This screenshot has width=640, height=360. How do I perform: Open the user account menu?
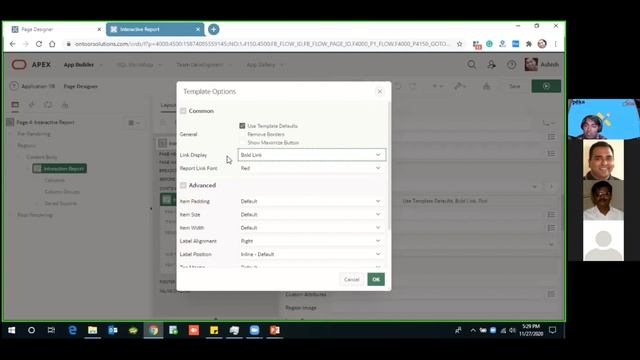(542, 64)
